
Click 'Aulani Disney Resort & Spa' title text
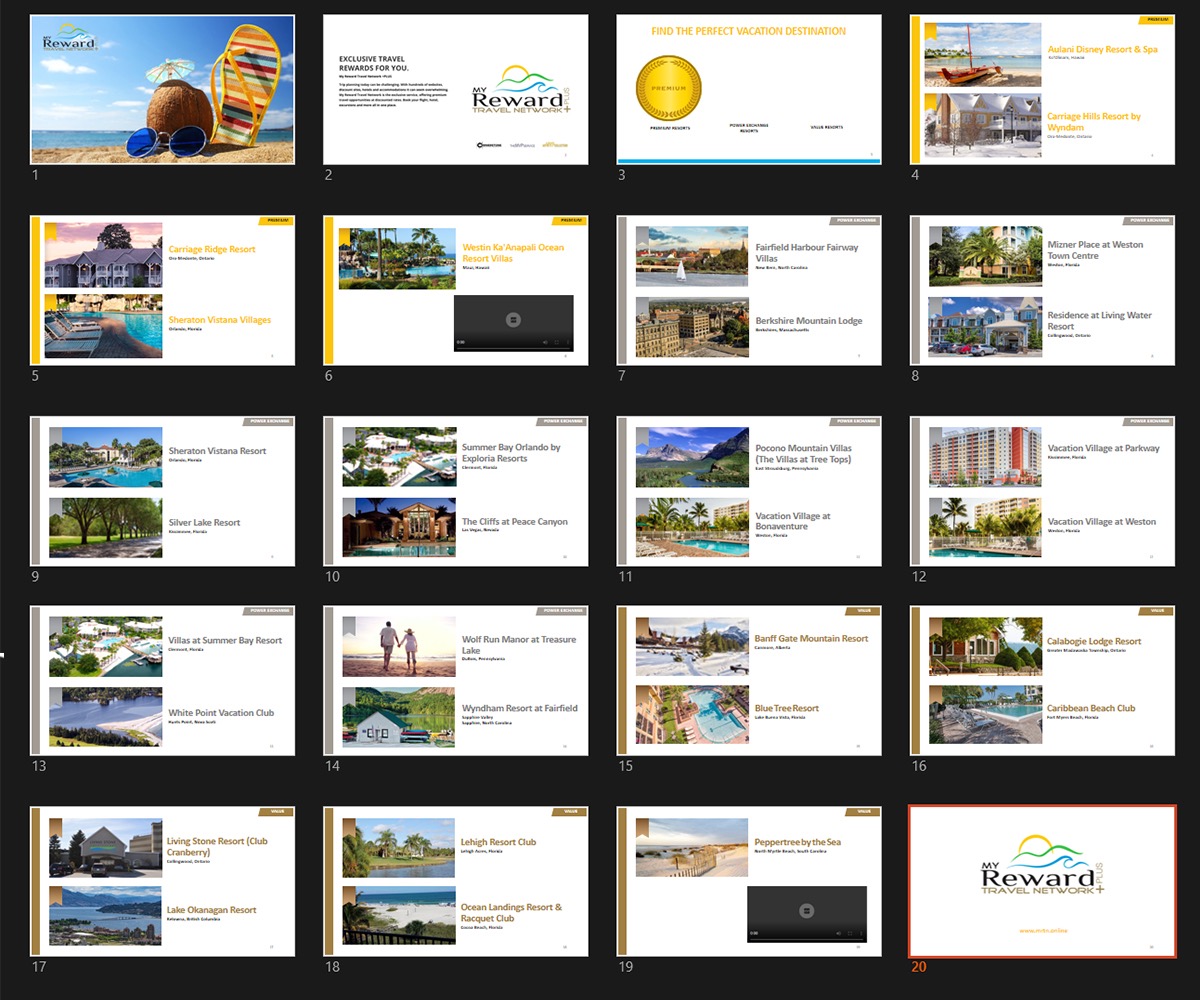[1102, 49]
